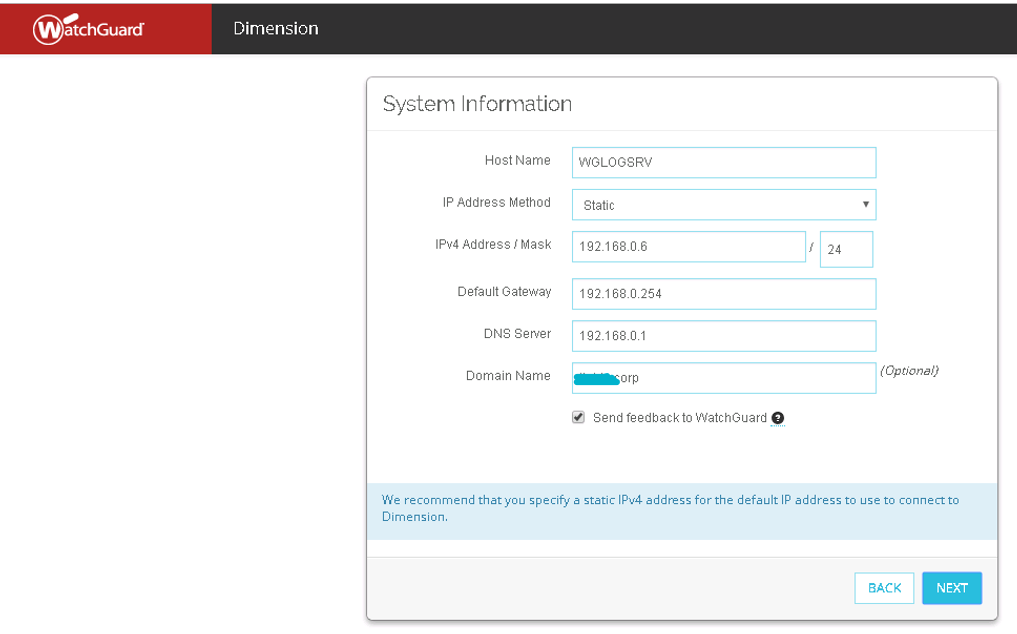The width and height of the screenshot is (1017, 634).
Task: Toggle the Send feedback to WatchGuard checkbox
Action: tap(578, 418)
